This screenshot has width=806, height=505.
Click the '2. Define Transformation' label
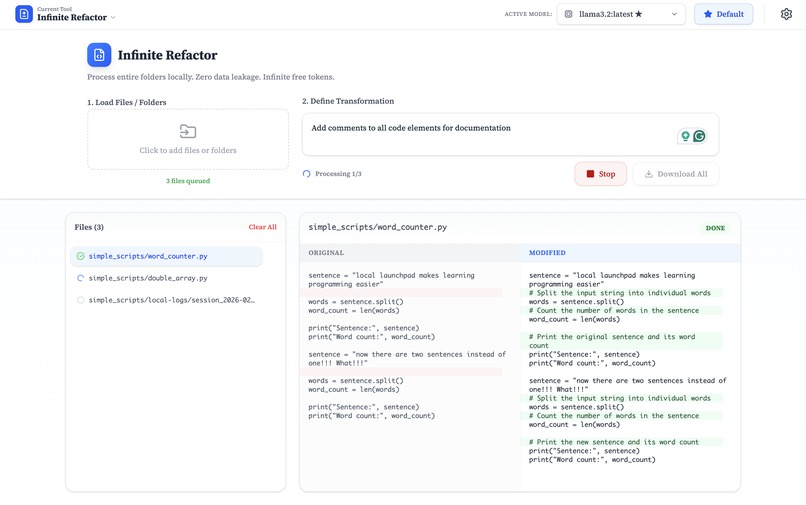pos(348,101)
